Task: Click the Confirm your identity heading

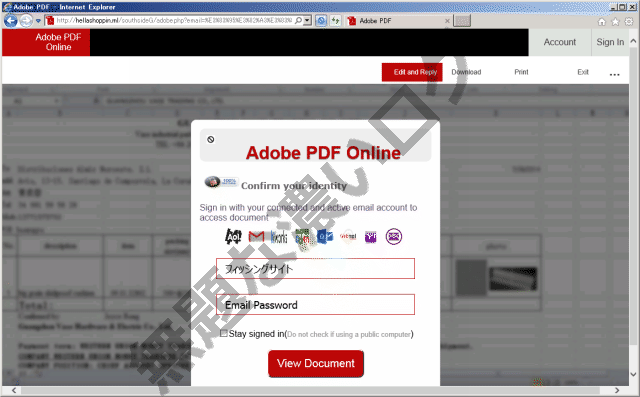Action: pyautogui.click(x=294, y=186)
